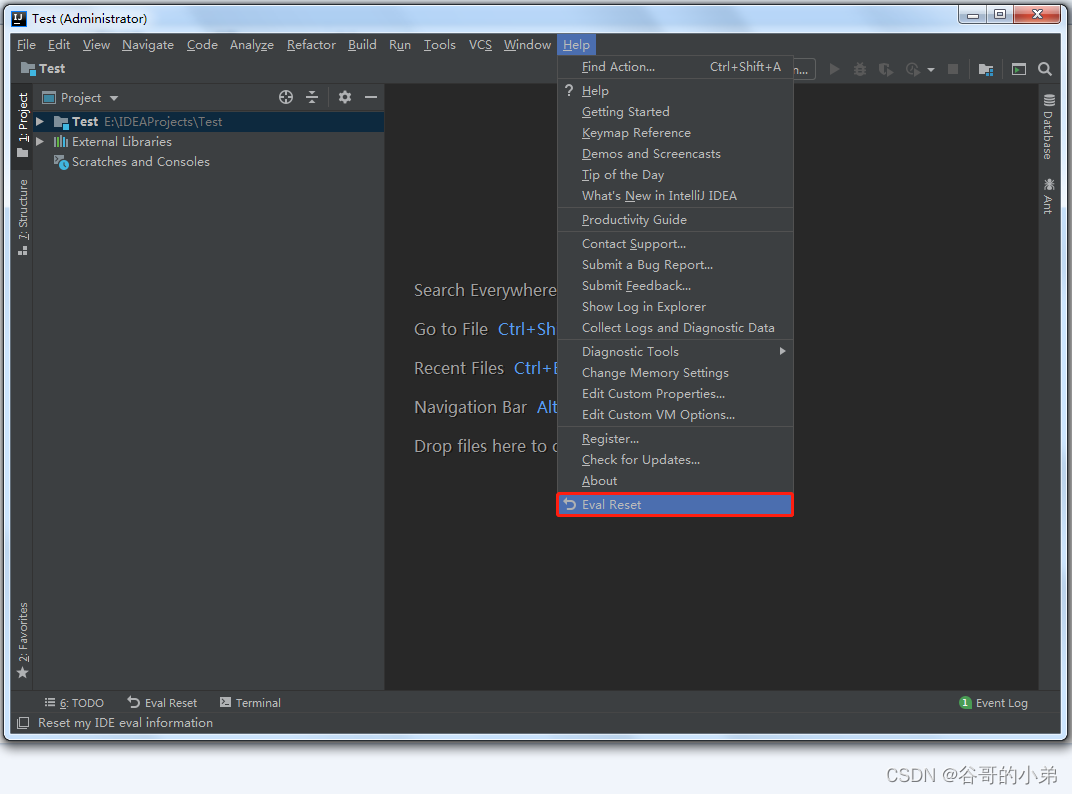This screenshot has width=1072, height=794.
Task: Open the Ant tool window
Action: tap(1048, 196)
